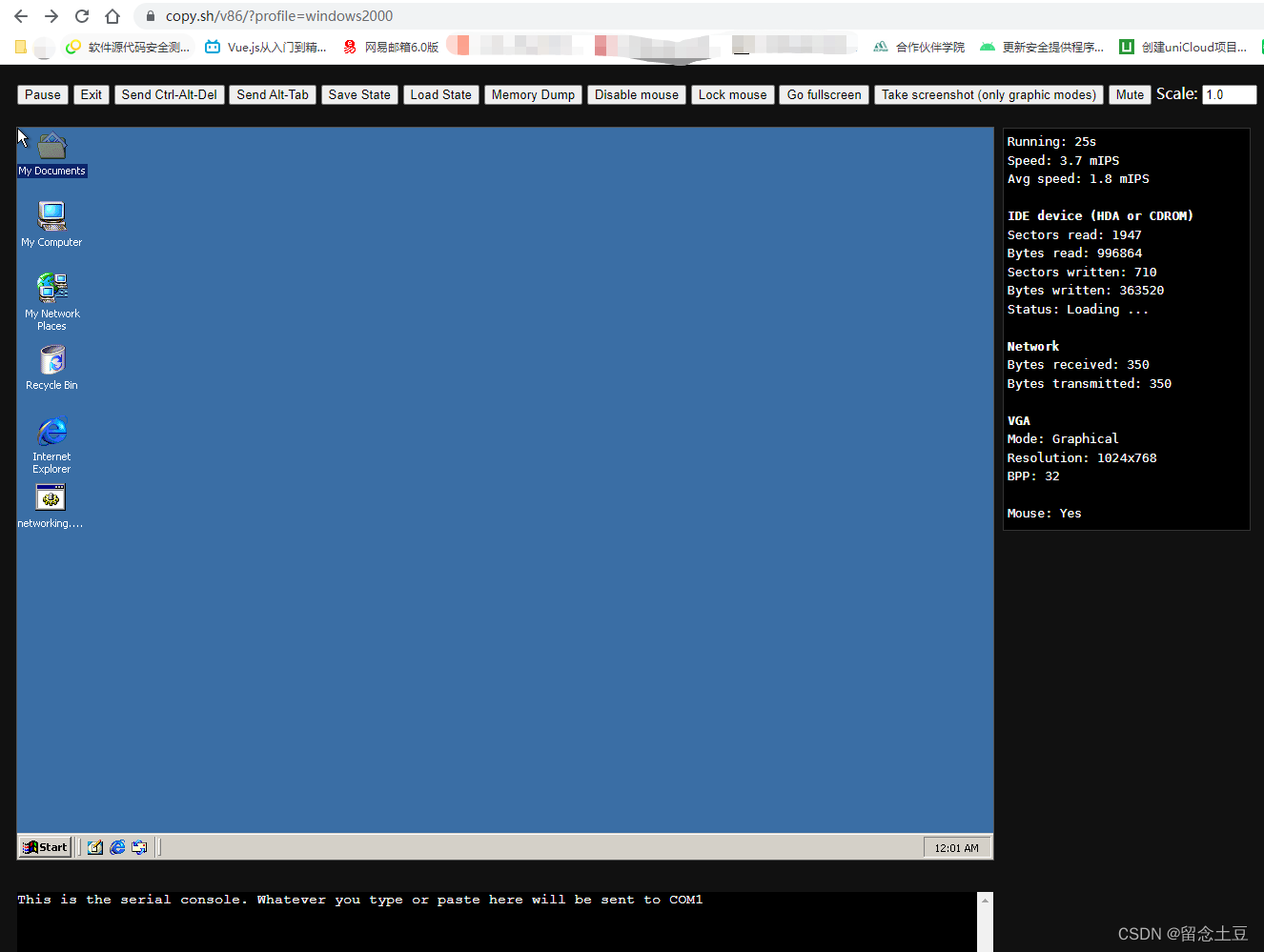Click the Status: Loading text
The width and height of the screenshot is (1264, 952).
[x=1077, y=310]
